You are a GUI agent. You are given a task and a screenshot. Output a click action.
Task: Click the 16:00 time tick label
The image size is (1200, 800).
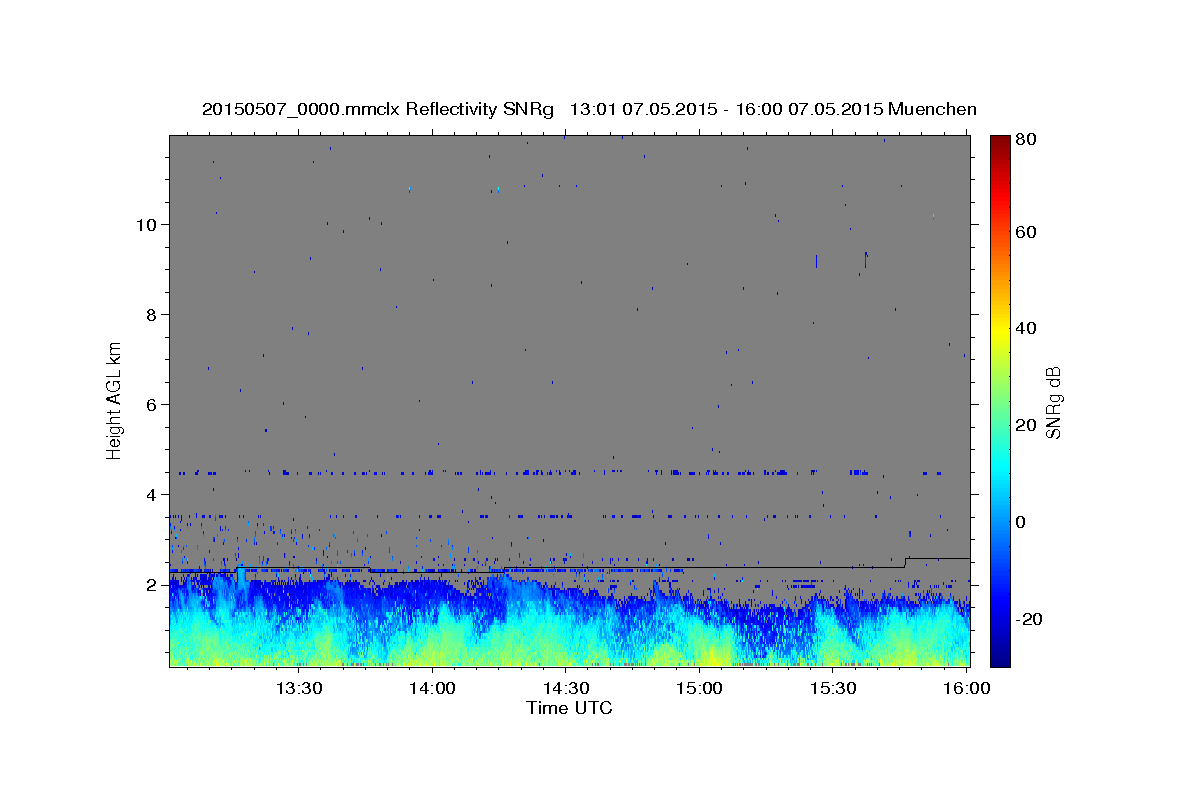click(966, 689)
